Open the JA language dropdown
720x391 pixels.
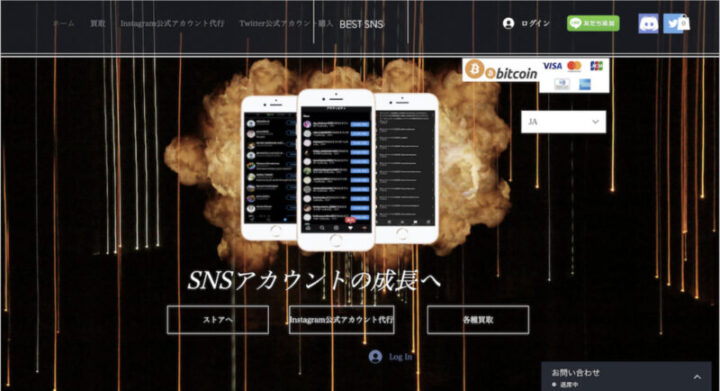563,122
